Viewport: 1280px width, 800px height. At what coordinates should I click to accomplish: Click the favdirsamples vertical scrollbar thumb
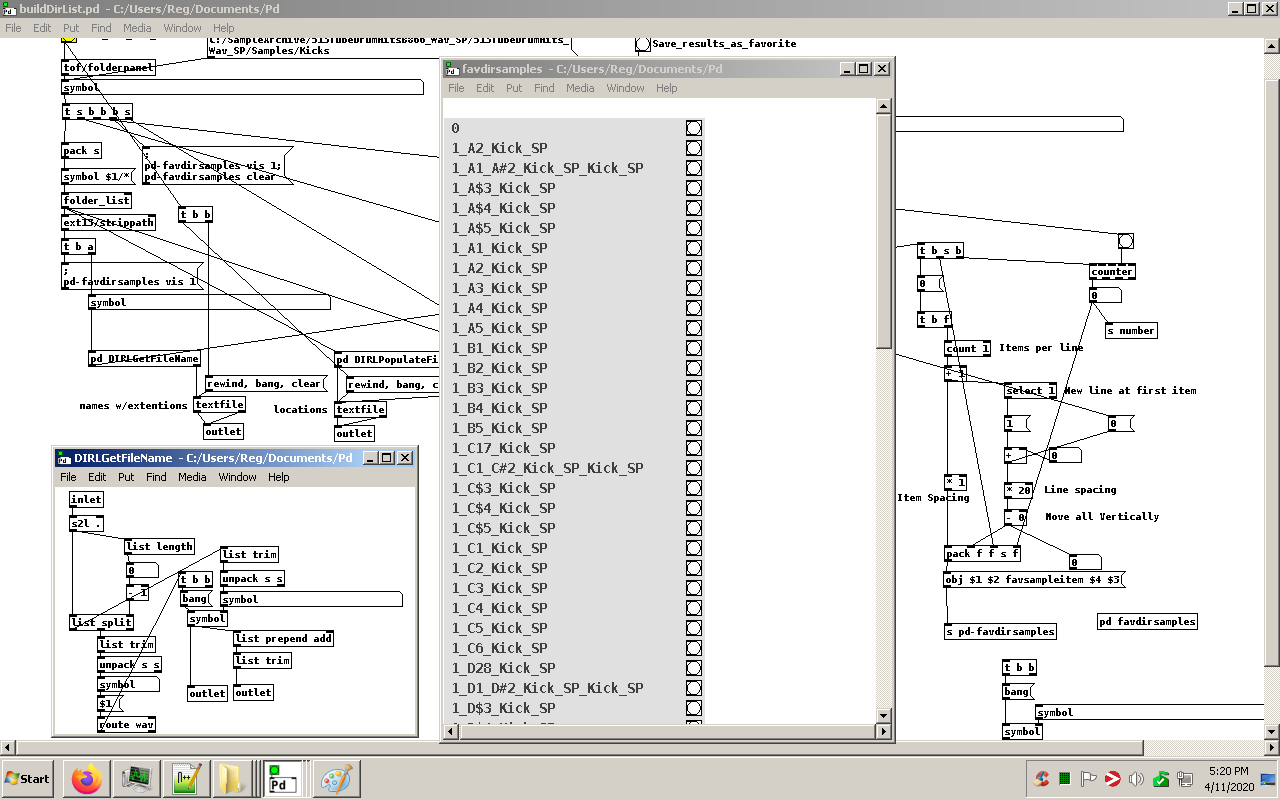(x=883, y=230)
